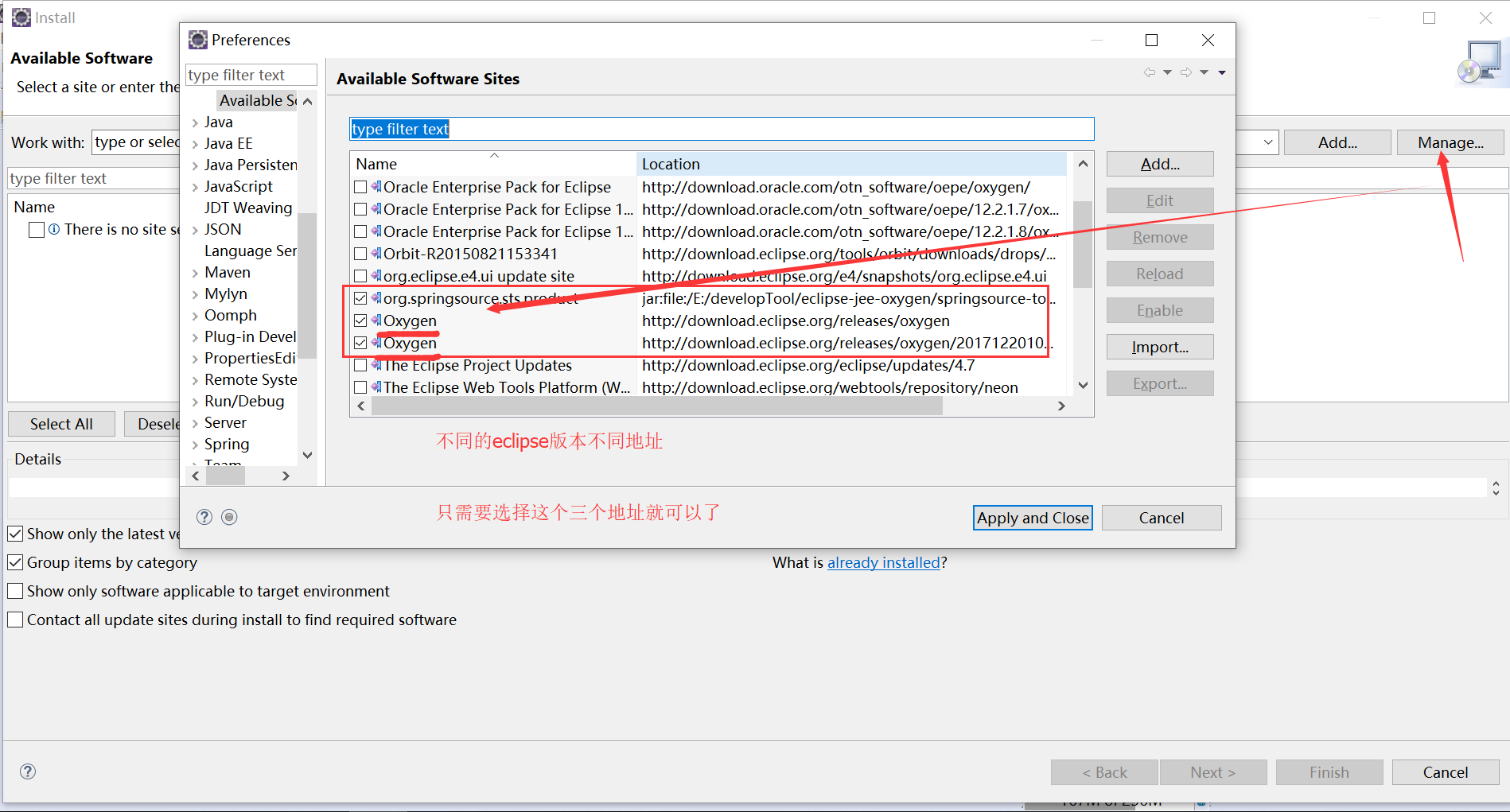Select Maven in the preferences tree
This screenshot has width=1510, height=812.
coord(228,272)
